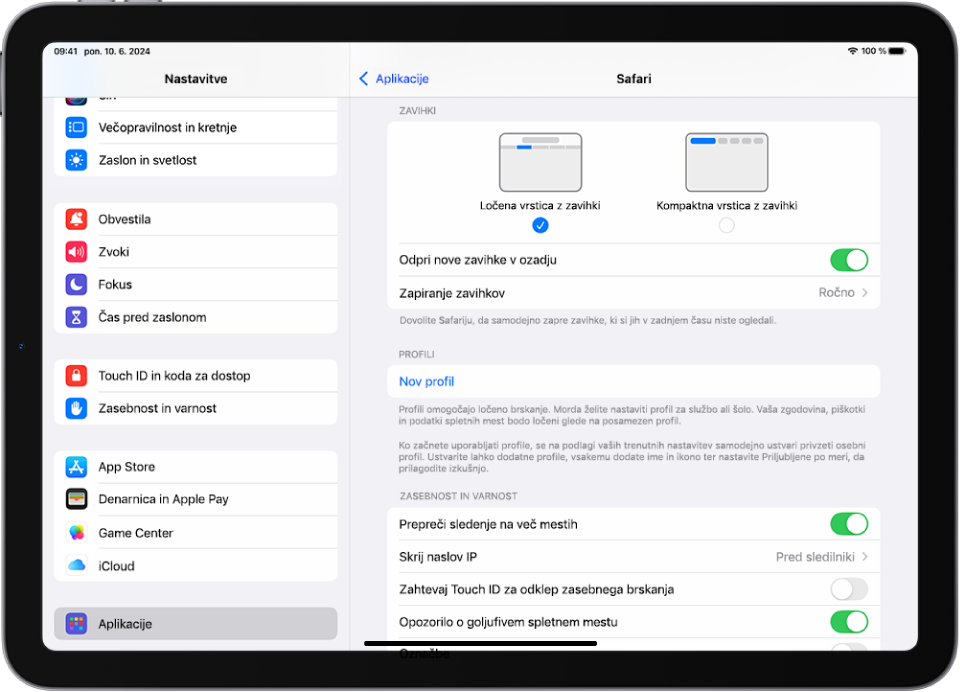Image resolution: width=960 pixels, height=692 pixels.
Task: Tap the back chevron beside Aplikacije
Action: coord(364,78)
